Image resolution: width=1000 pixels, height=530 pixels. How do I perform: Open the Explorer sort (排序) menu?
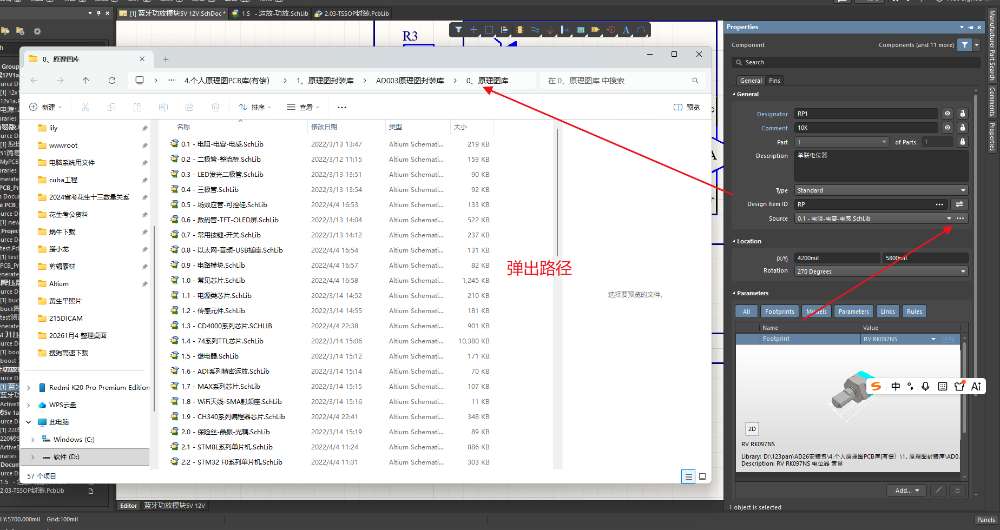pyautogui.click(x=254, y=107)
